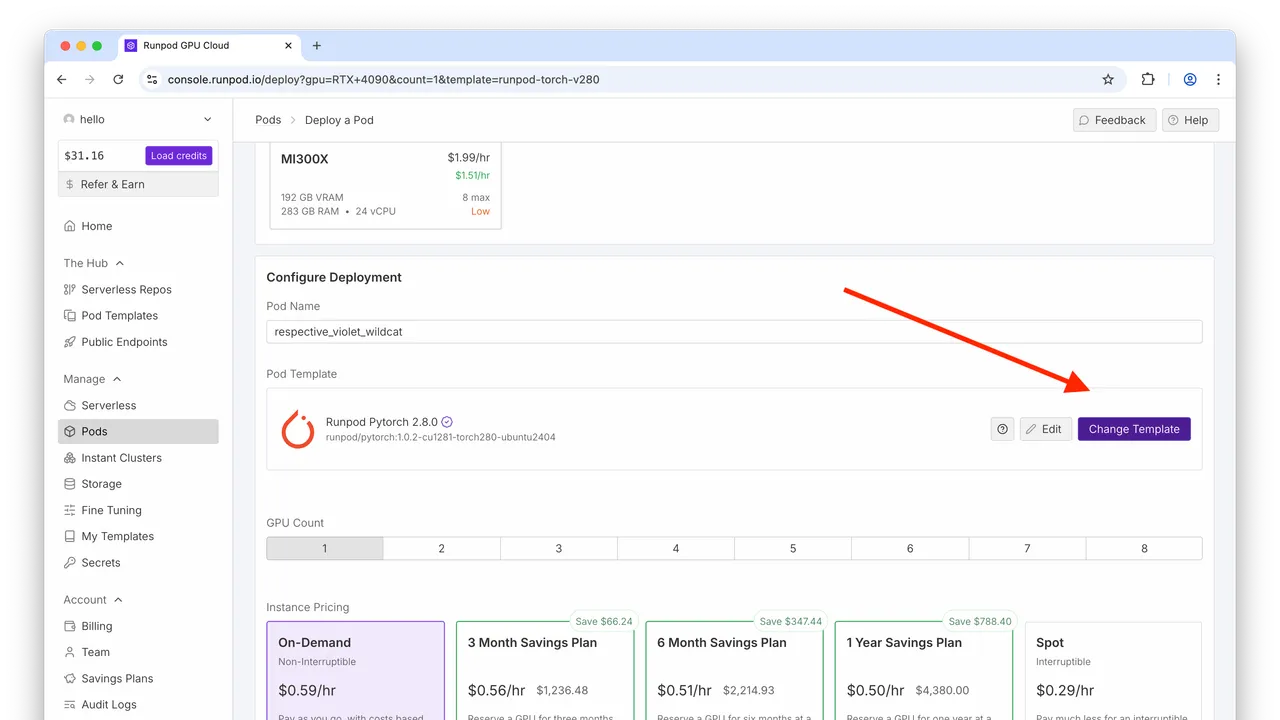The height and width of the screenshot is (720, 1280).
Task: Open the Chrome profile avatar icon
Action: (1190, 79)
